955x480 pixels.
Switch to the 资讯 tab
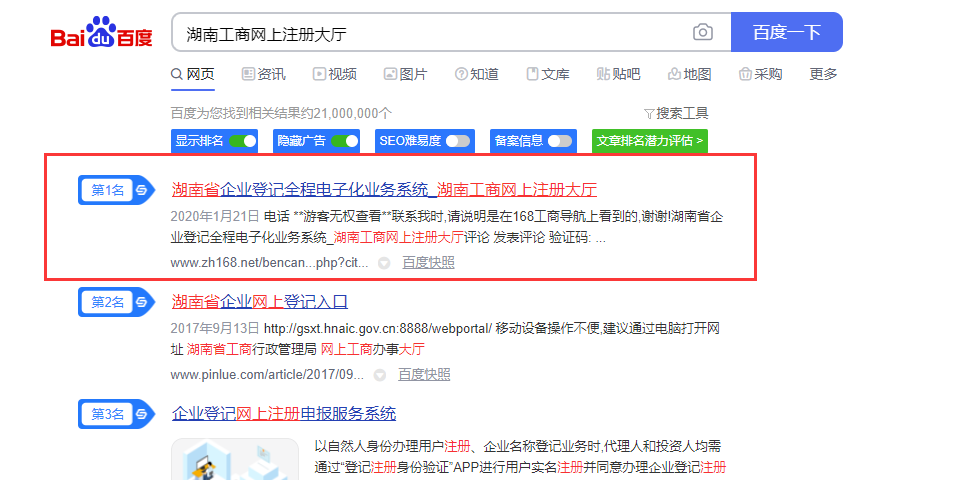(x=264, y=74)
